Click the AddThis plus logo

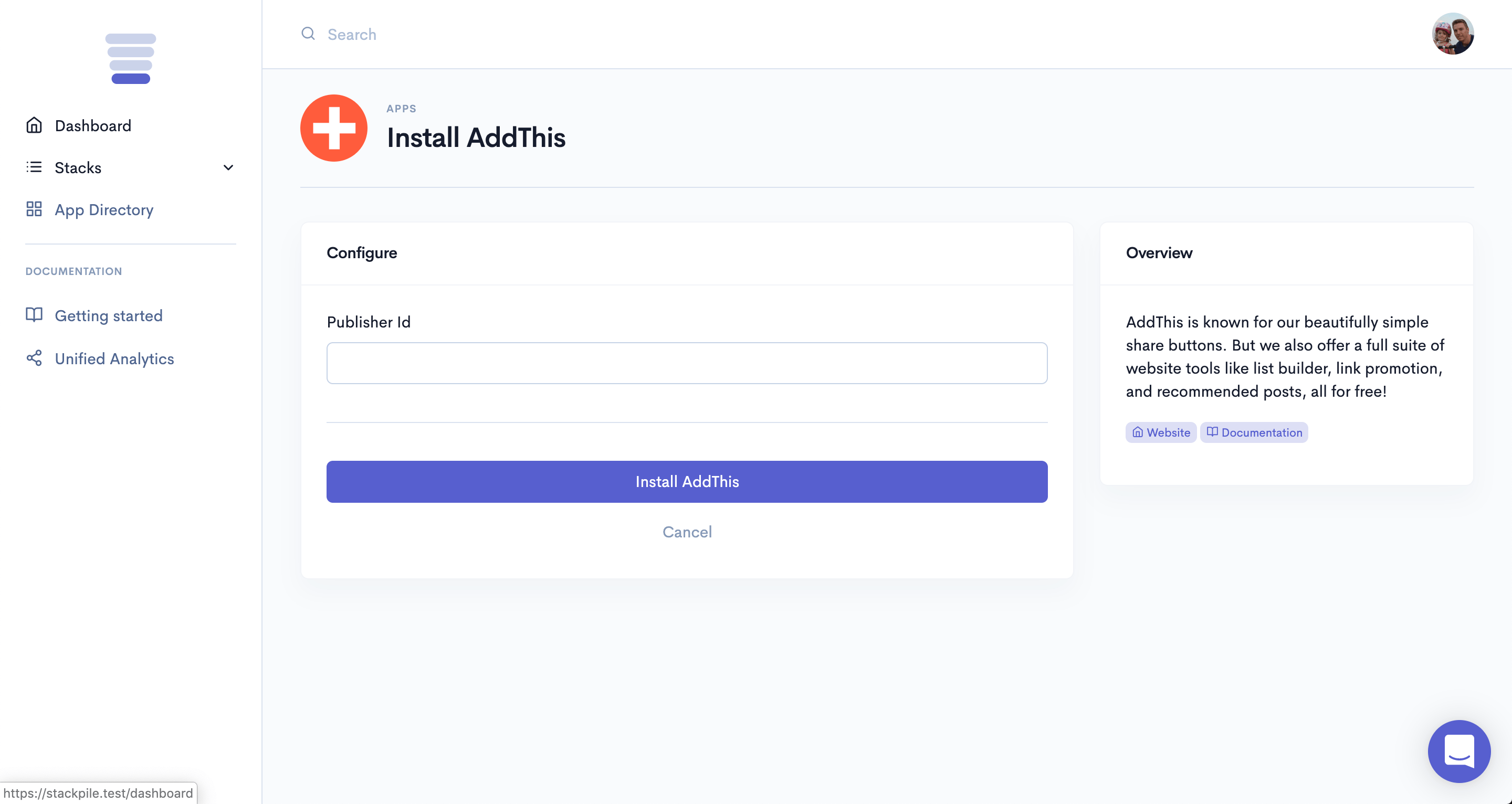tap(333, 128)
